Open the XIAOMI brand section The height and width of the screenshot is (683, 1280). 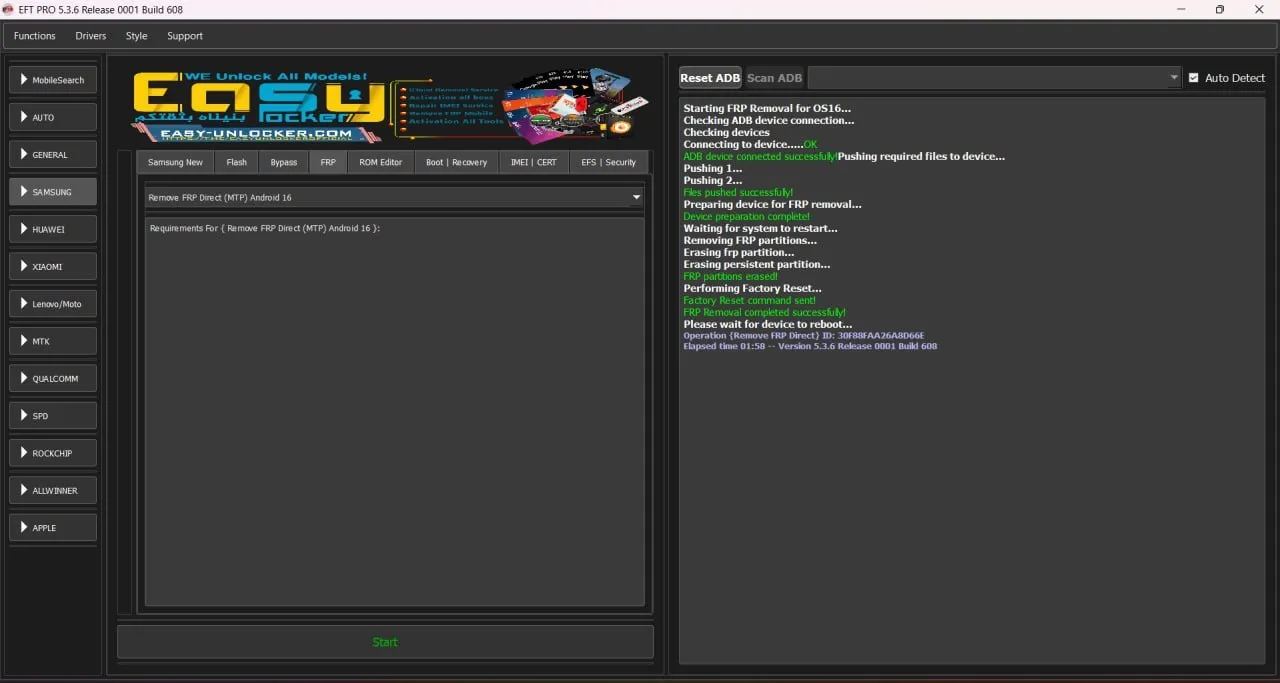pyautogui.click(x=53, y=266)
